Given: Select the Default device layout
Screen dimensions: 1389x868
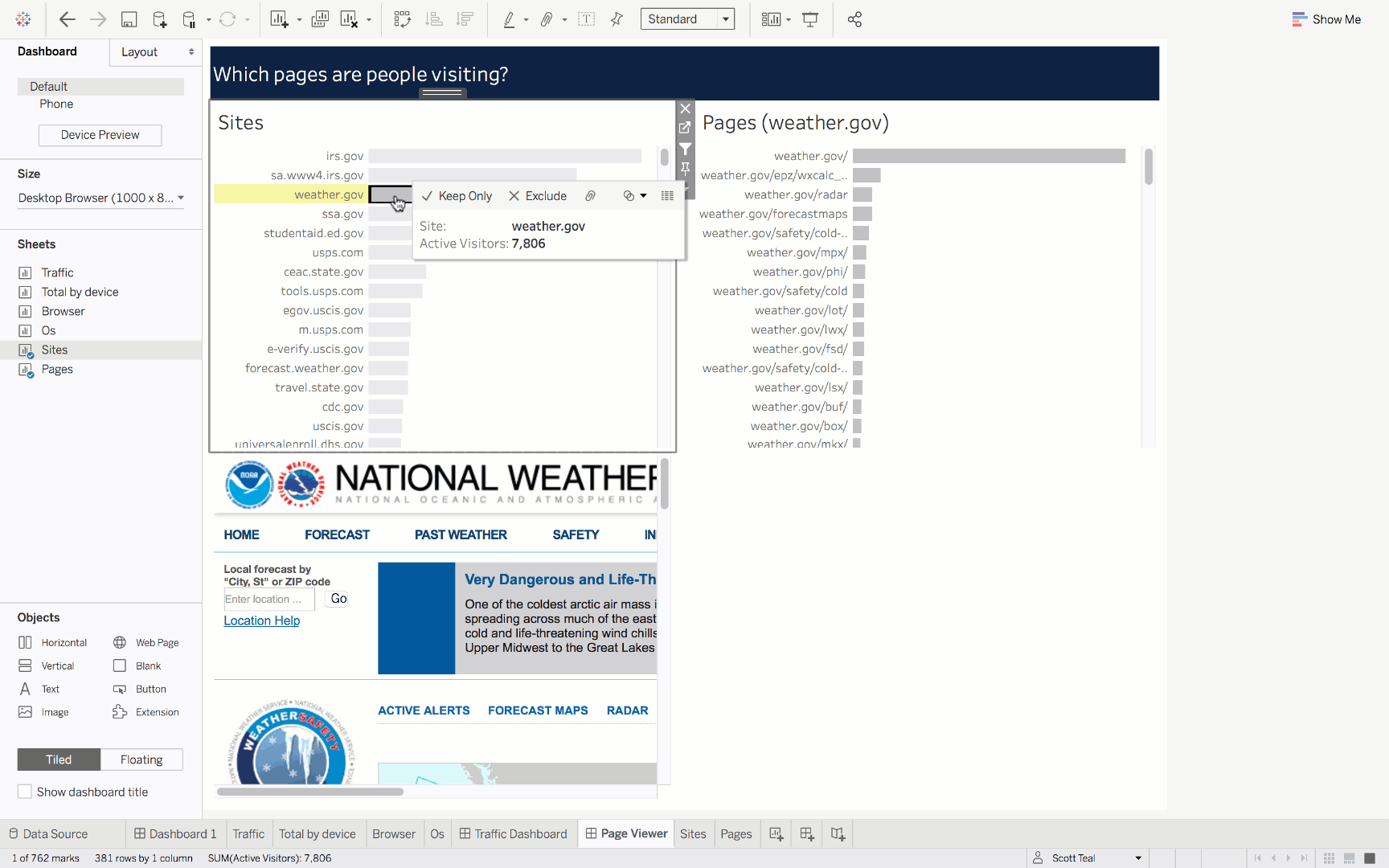Looking at the screenshot, I should tap(100, 87).
